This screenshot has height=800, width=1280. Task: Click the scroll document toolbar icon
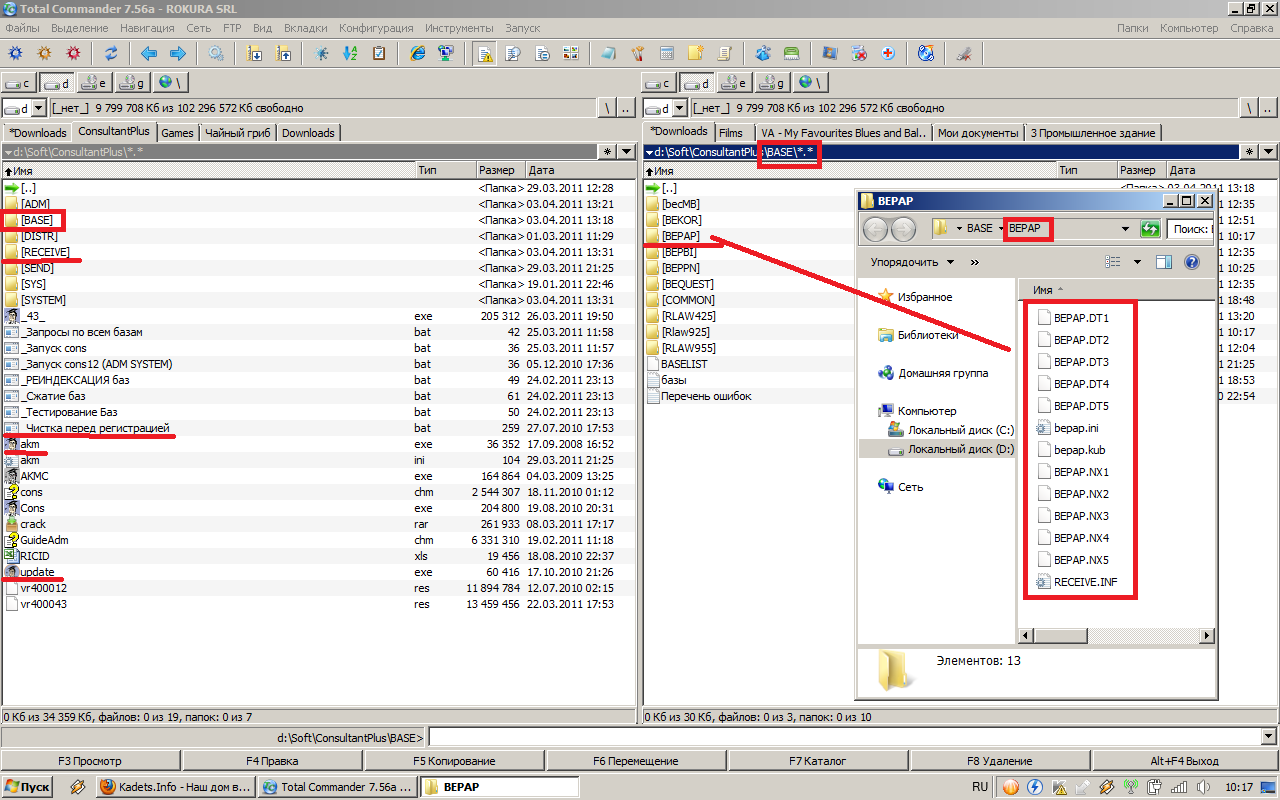coord(725,53)
